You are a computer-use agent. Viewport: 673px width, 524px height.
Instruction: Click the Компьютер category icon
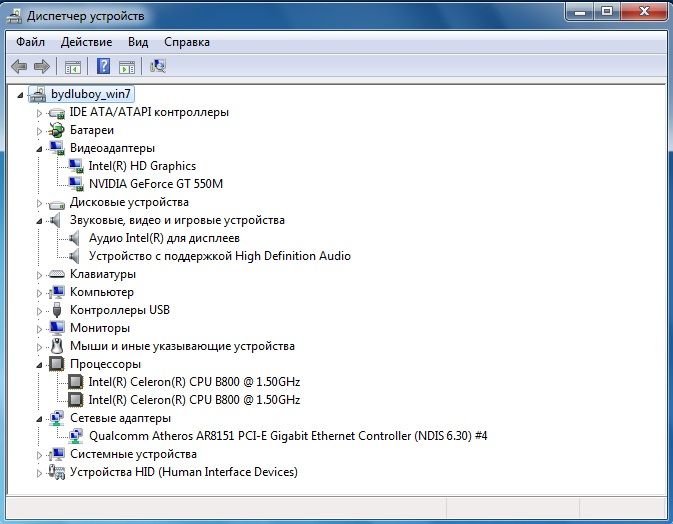click(x=56, y=292)
